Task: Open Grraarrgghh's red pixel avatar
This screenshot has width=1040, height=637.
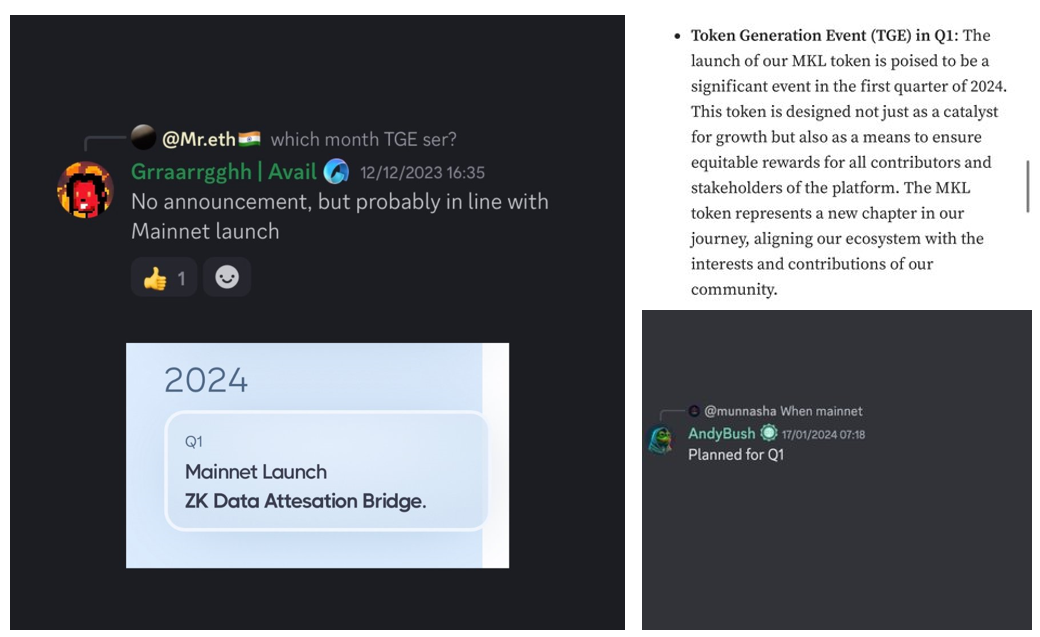Action: click(x=85, y=189)
